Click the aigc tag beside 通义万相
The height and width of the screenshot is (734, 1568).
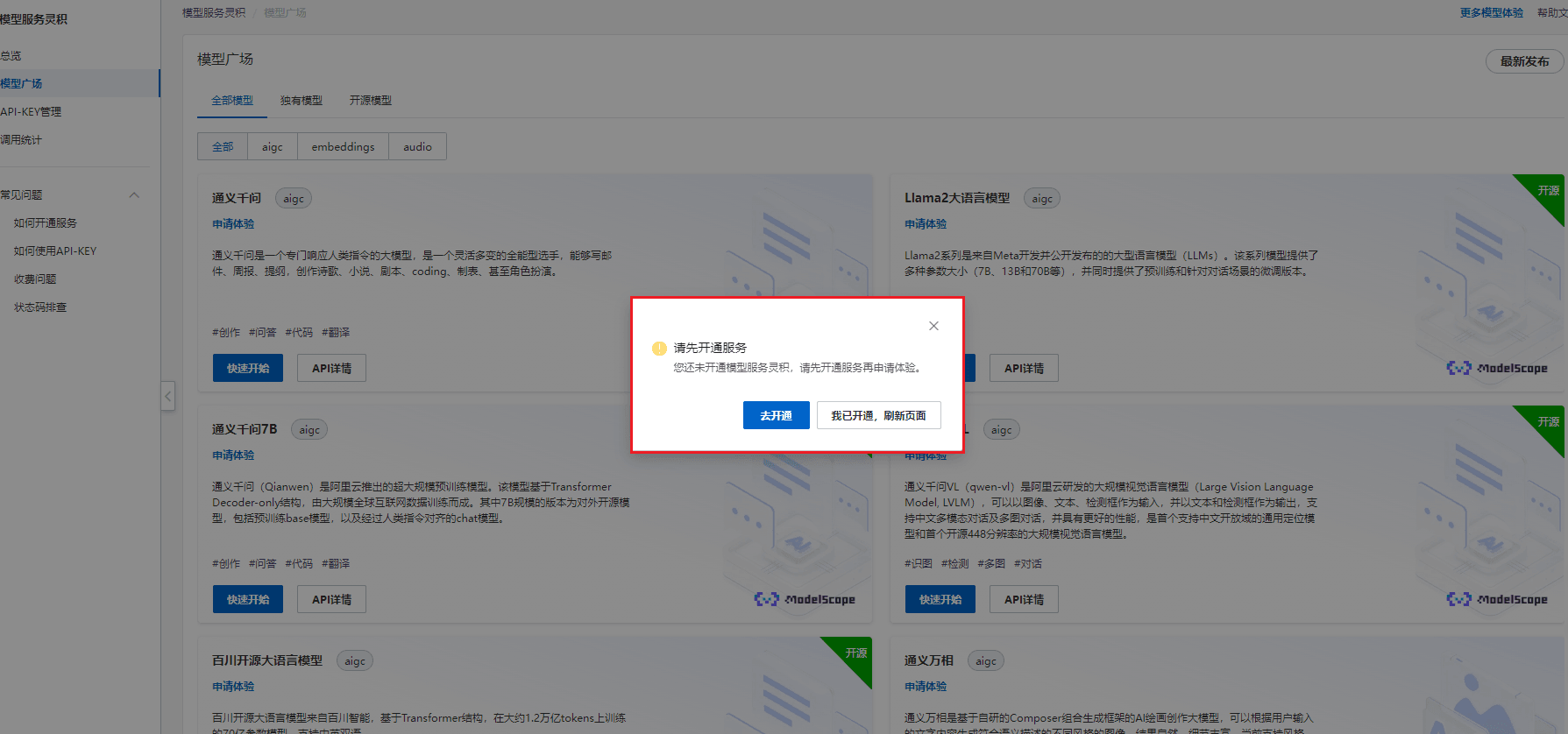point(986,661)
